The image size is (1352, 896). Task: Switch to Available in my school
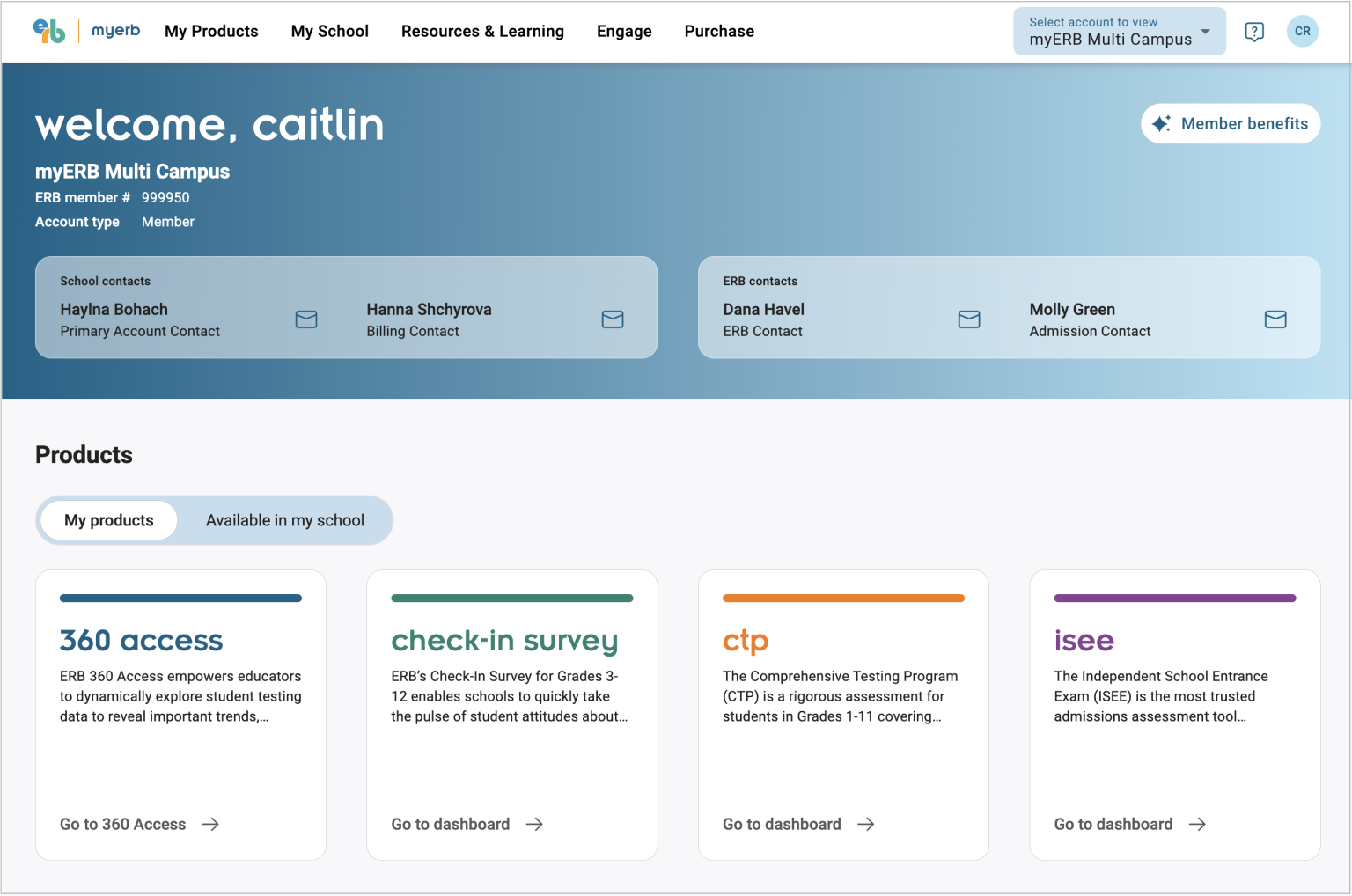[x=284, y=520]
